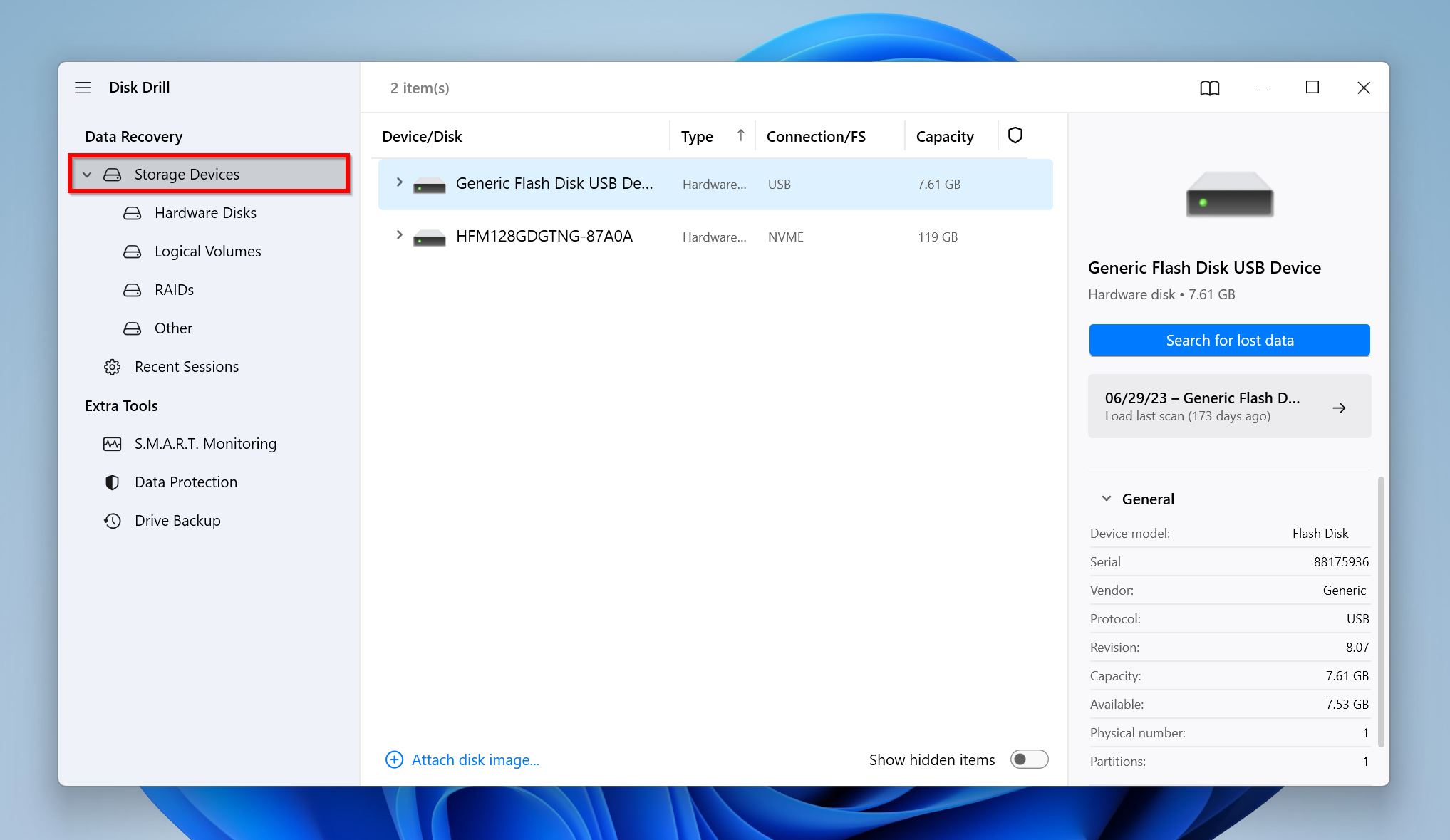Collapse the General section
The height and width of the screenshot is (840, 1450).
(1107, 499)
